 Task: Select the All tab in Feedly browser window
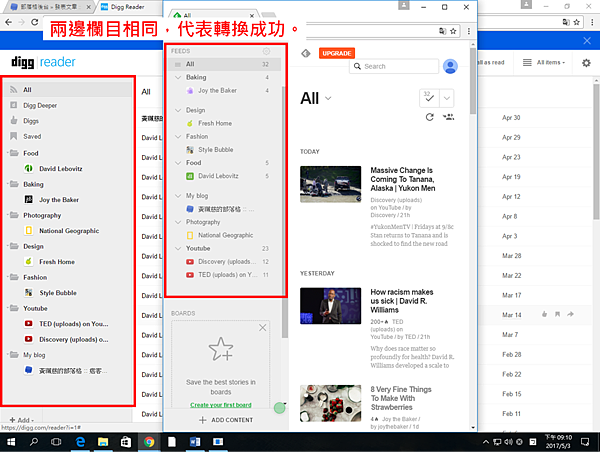pyautogui.click(x=214, y=16)
